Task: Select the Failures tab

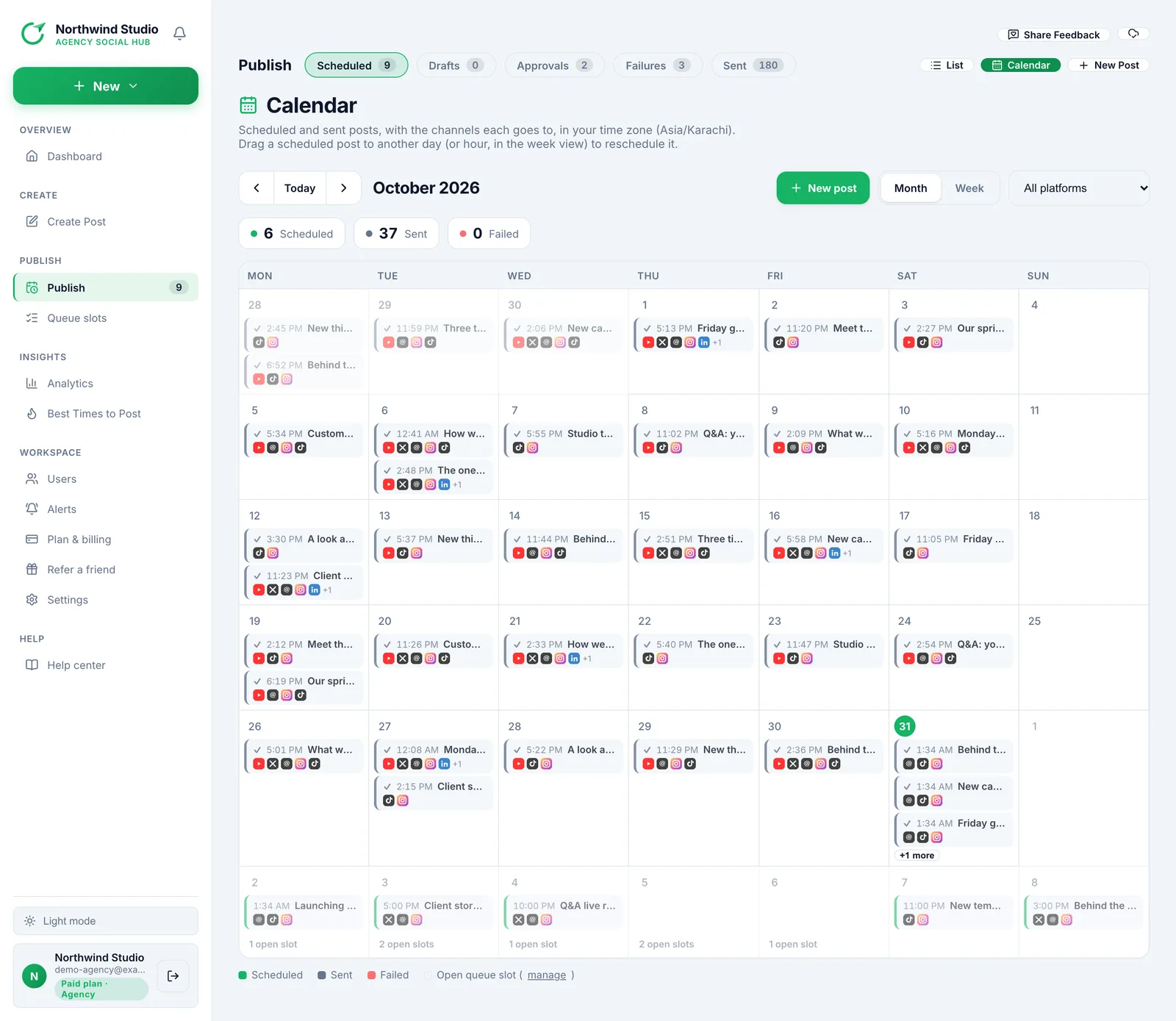Action: 658,65
